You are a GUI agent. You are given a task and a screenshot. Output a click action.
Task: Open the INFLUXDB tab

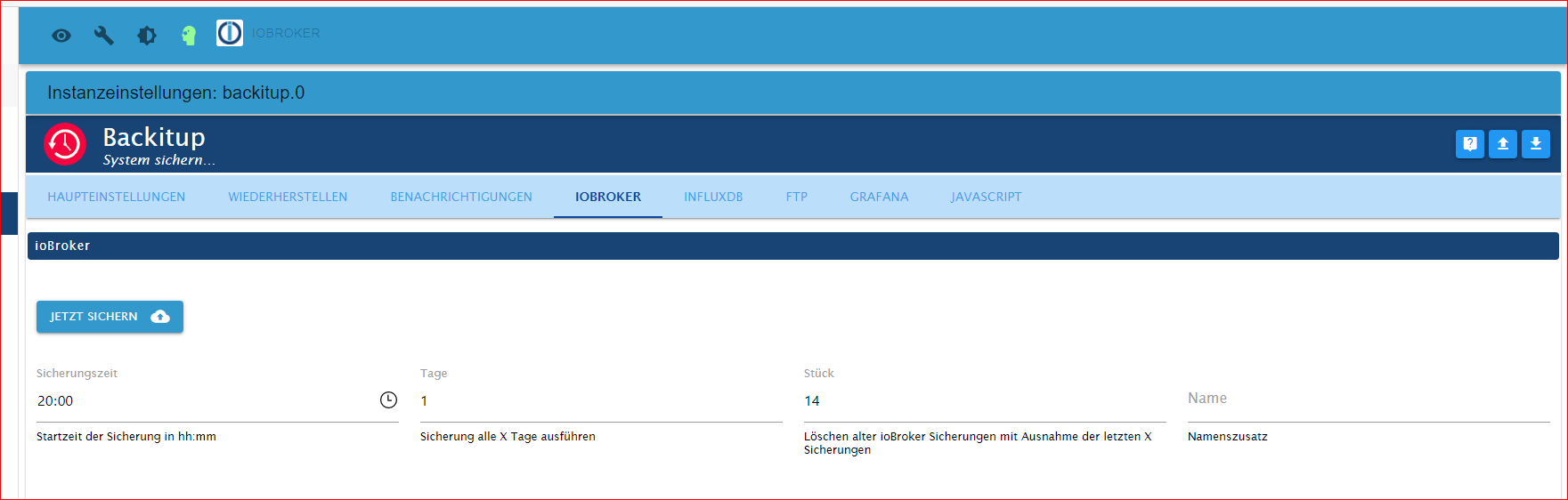[713, 197]
